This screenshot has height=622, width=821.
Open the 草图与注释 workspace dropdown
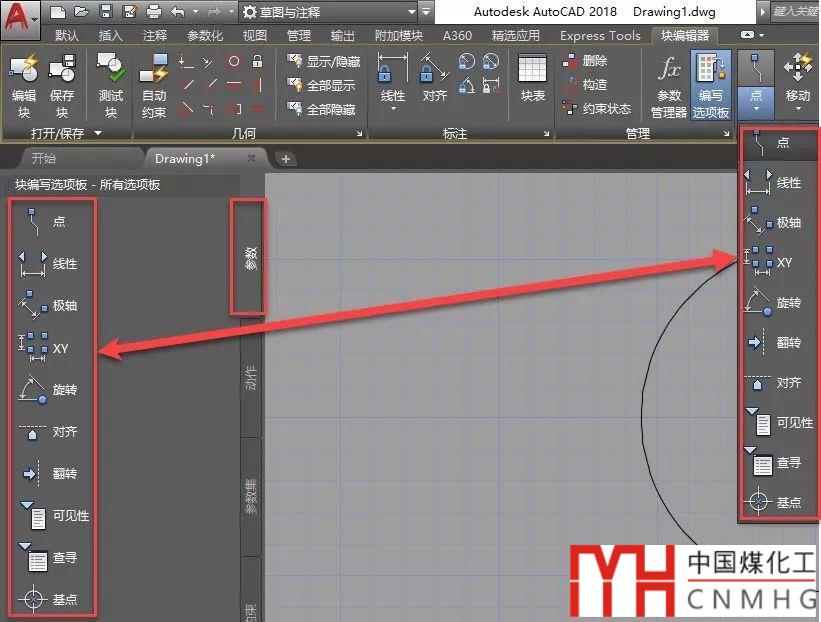pyautogui.click(x=328, y=12)
